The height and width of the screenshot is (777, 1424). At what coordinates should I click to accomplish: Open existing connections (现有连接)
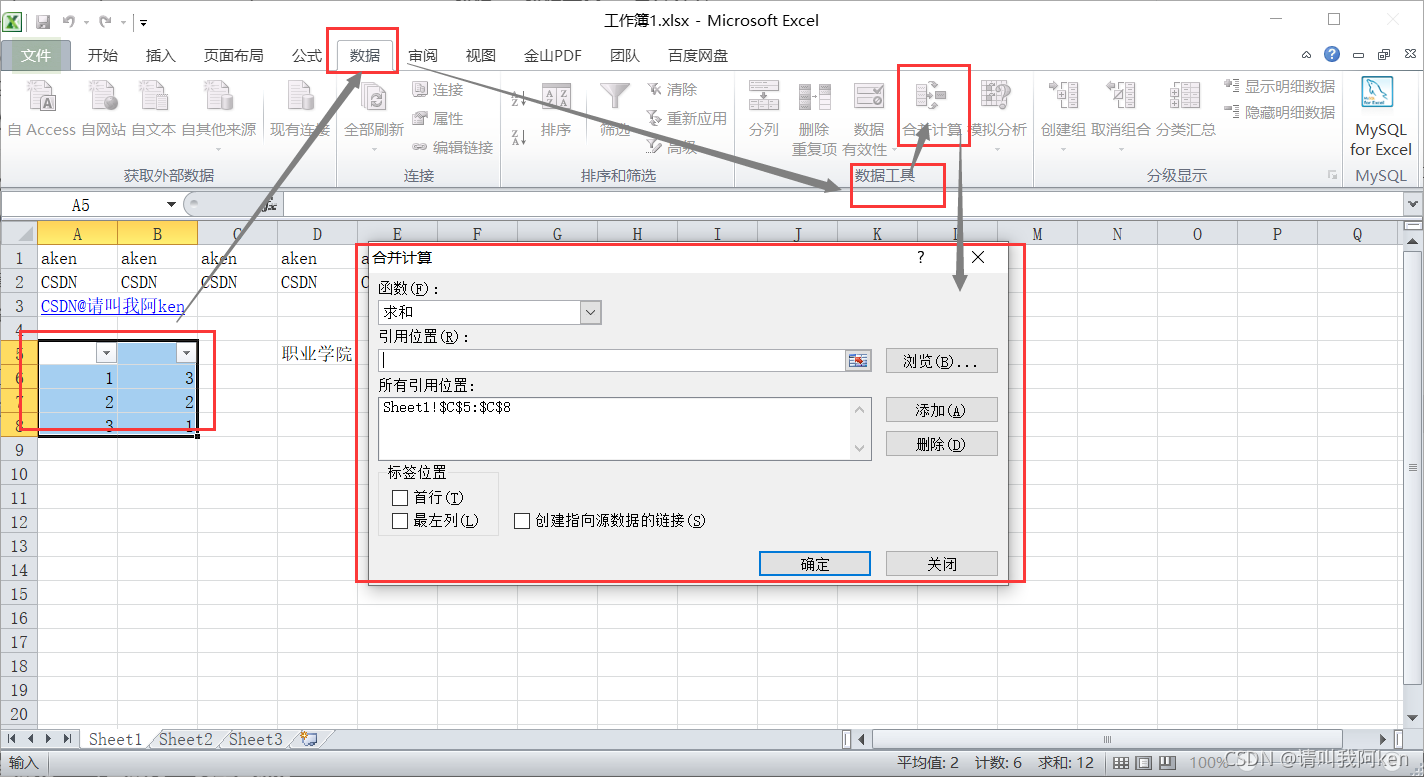point(299,109)
